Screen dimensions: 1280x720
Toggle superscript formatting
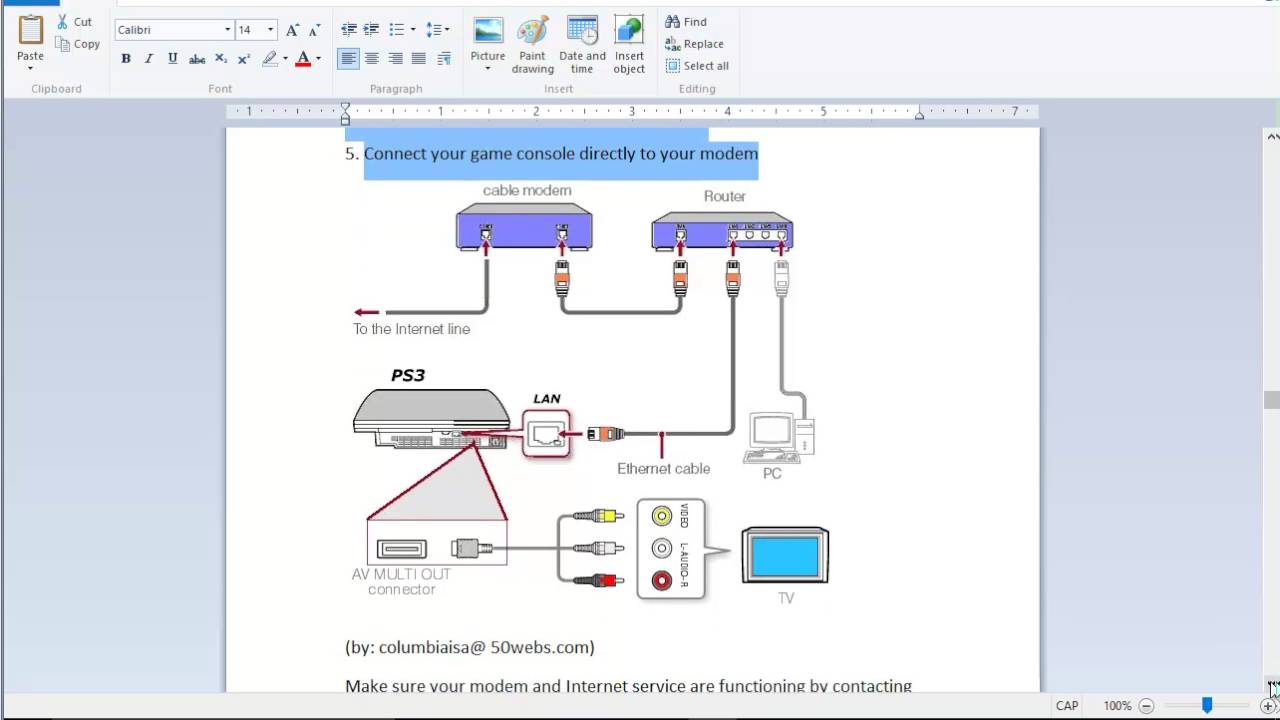[x=244, y=59]
